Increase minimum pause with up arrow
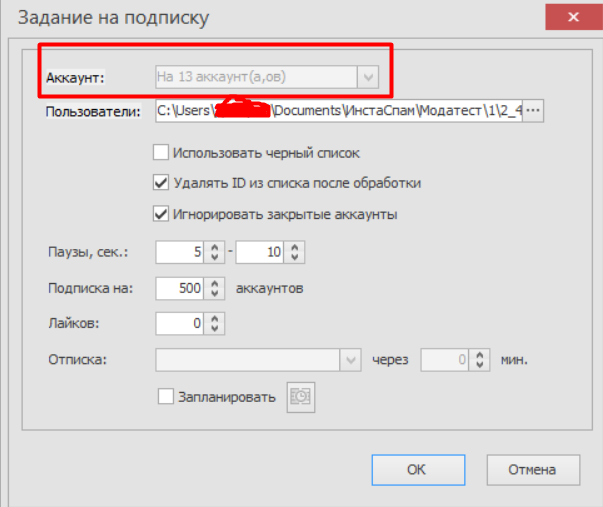This screenshot has height=507, width=603. 215,247
